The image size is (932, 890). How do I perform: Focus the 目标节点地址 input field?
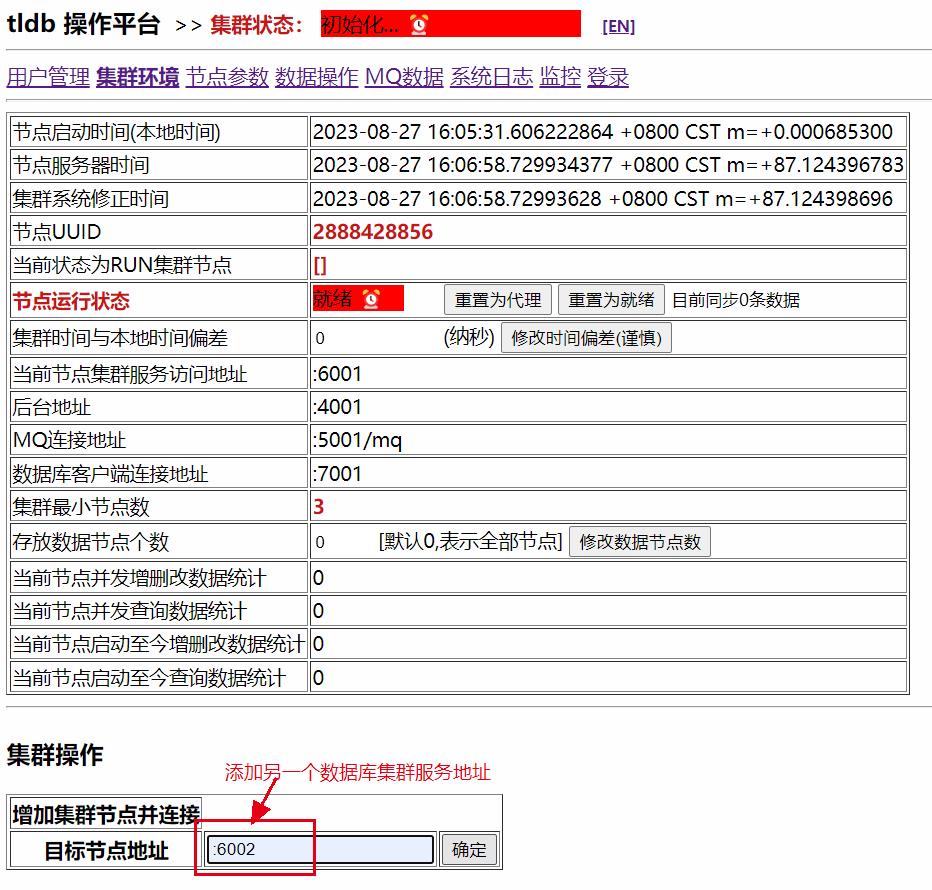pyautogui.click(x=321, y=850)
